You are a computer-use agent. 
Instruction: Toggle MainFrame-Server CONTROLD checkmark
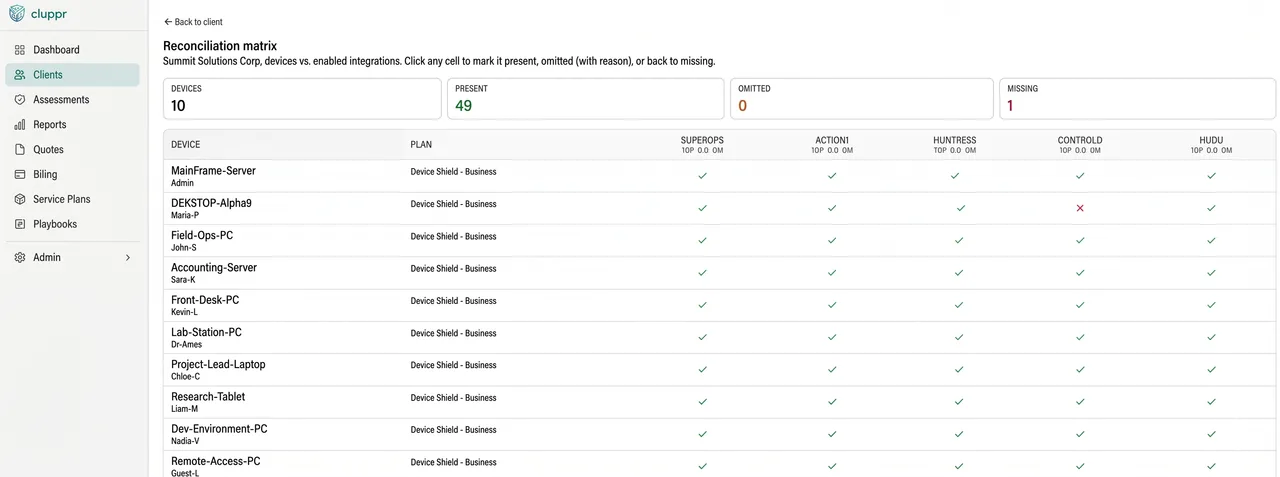(1080, 176)
